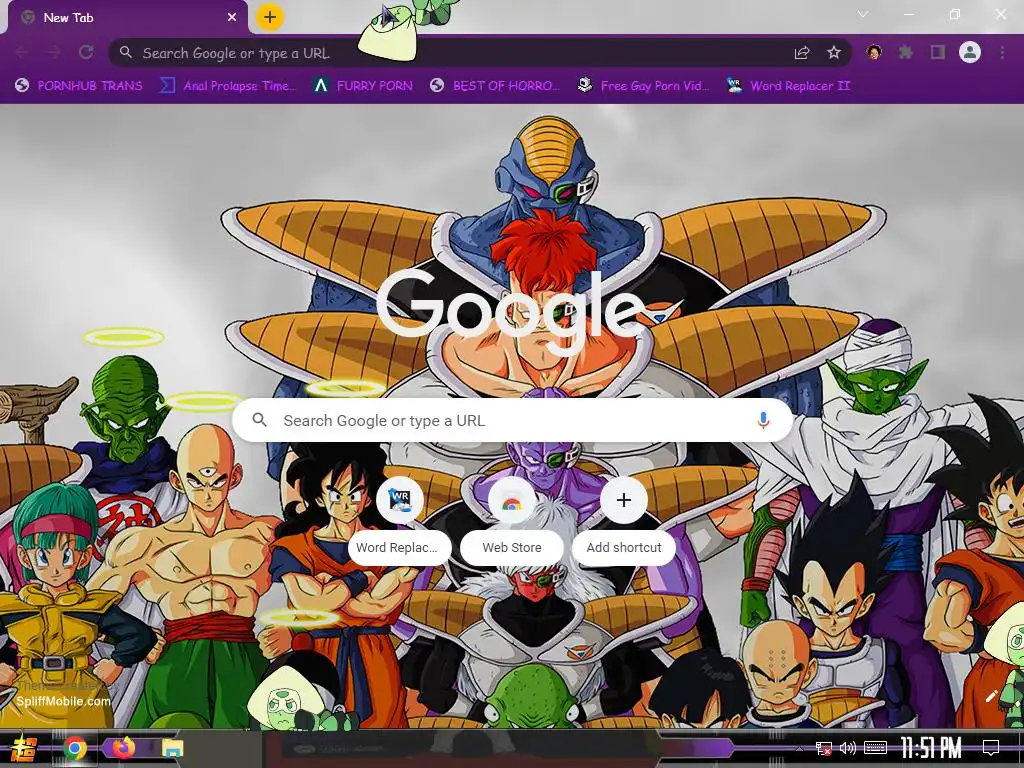1024x768 pixels.
Task: Open File Explorer from the taskbar
Action: click(x=172, y=748)
